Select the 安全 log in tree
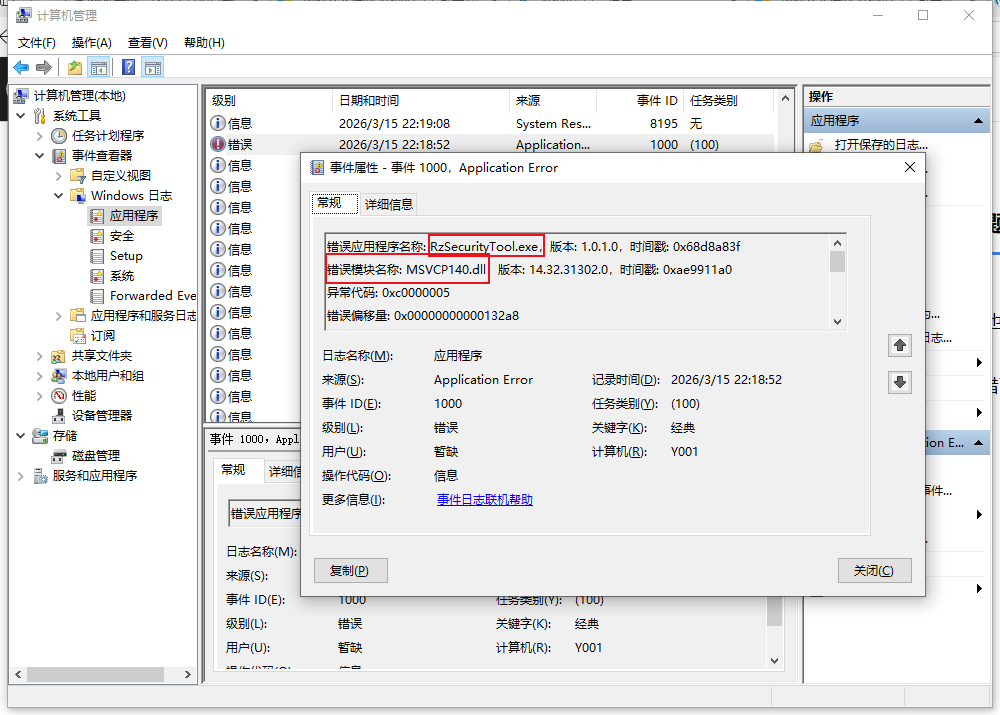The image size is (1000, 715). pyautogui.click(x=121, y=235)
